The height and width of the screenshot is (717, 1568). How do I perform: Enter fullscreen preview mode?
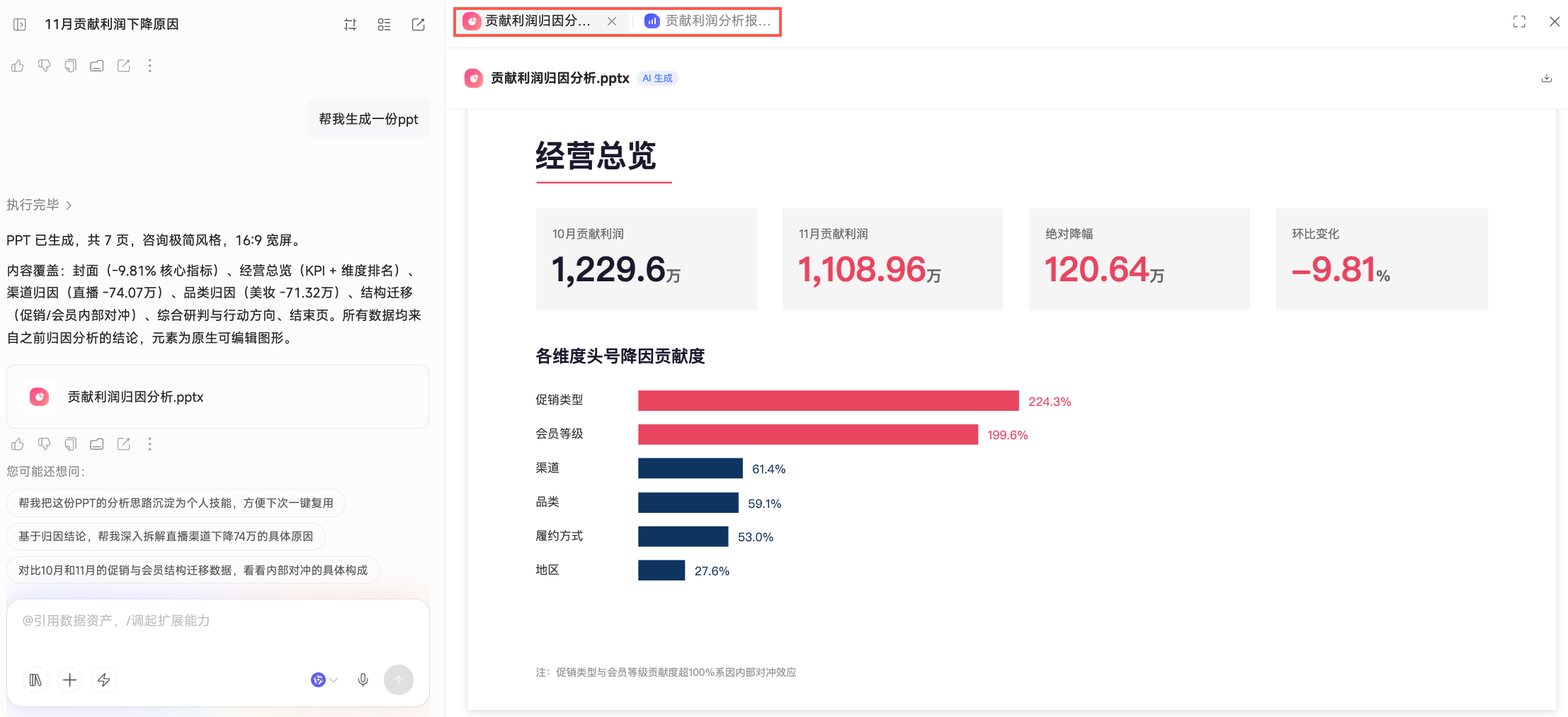(x=1519, y=21)
